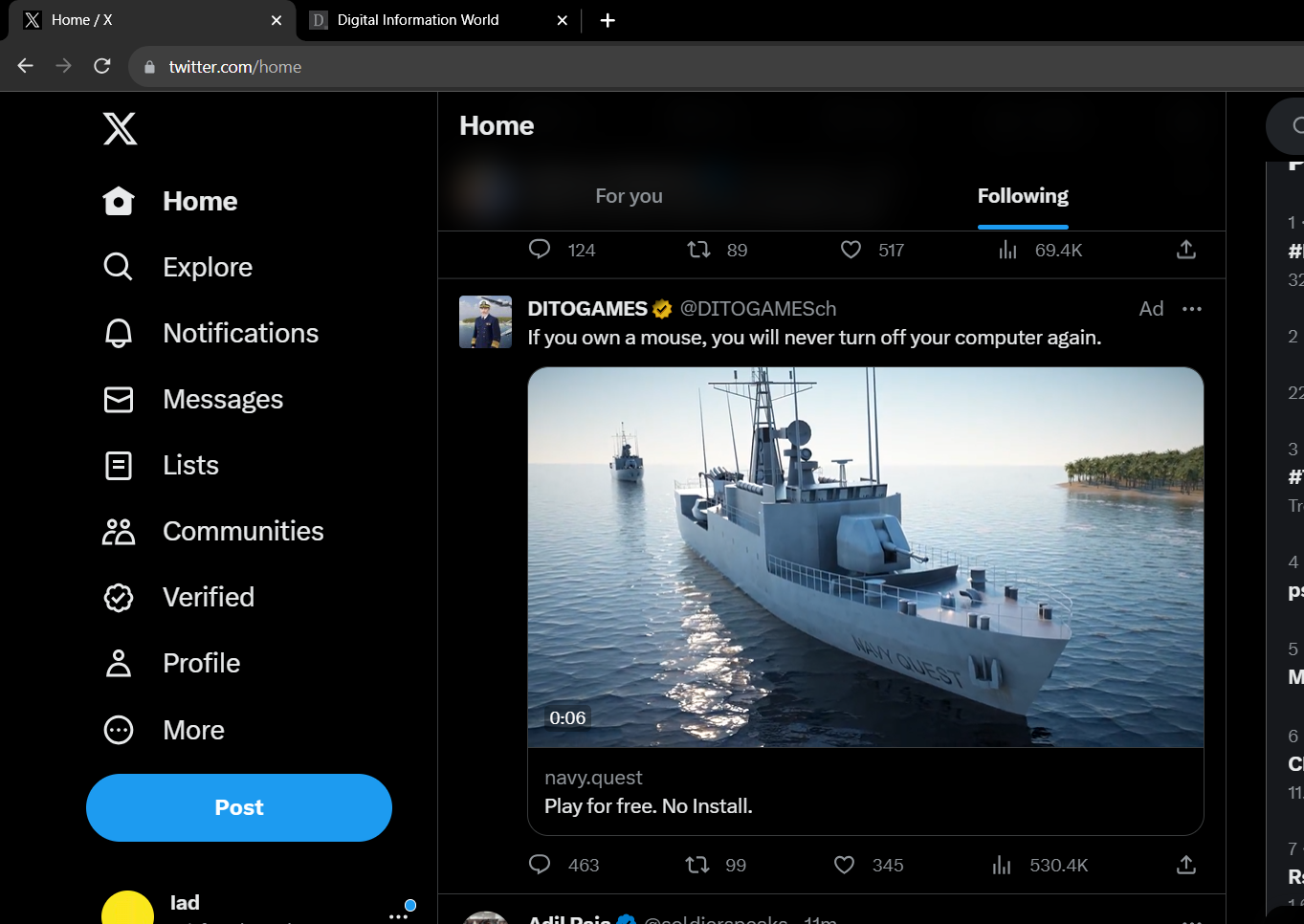The height and width of the screenshot is (924, 1304).
Task: Click the site lock icon
Action: [149, 67]
